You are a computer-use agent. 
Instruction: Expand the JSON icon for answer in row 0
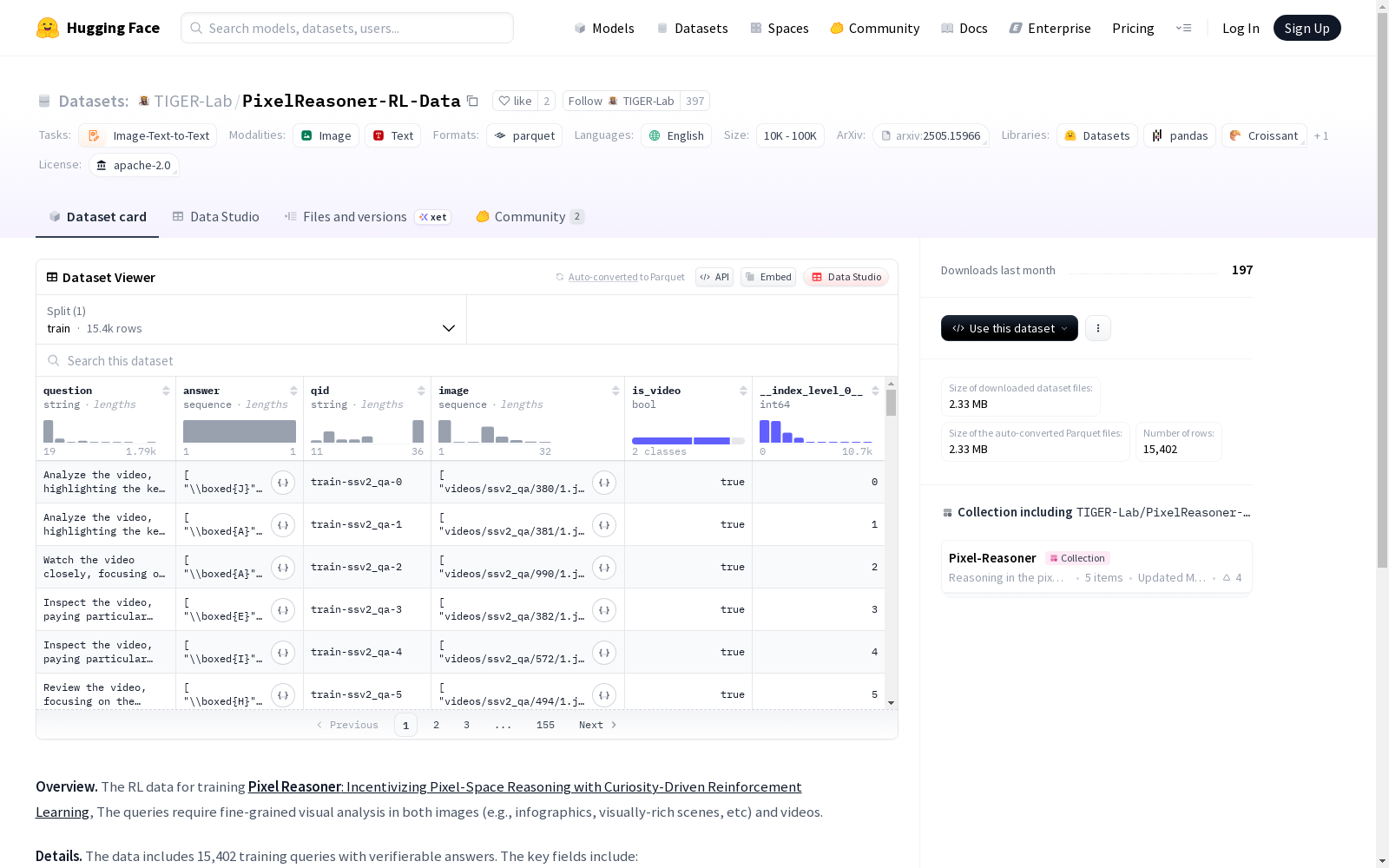pos(283,483)
